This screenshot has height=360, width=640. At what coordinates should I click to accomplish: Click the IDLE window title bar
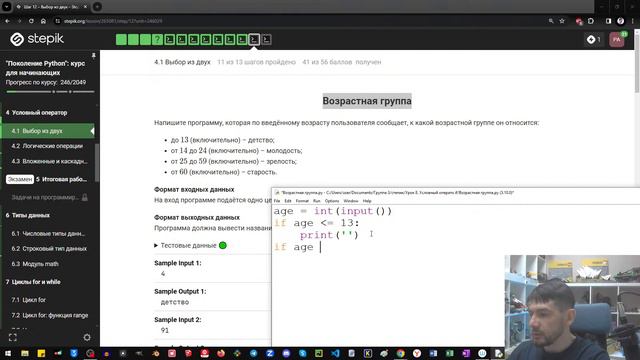tap(455, 192)
